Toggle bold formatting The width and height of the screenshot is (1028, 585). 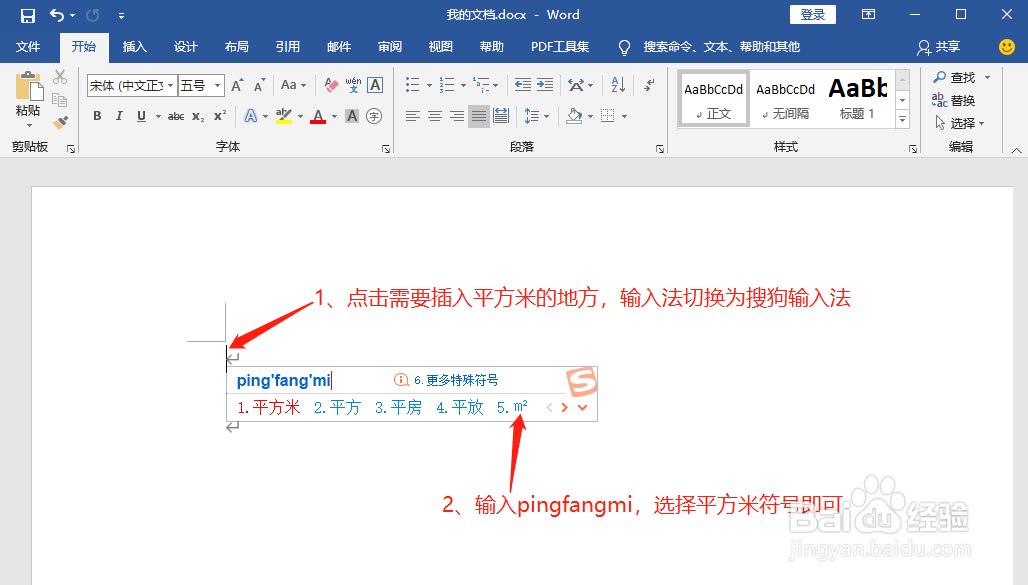[97, 116]
